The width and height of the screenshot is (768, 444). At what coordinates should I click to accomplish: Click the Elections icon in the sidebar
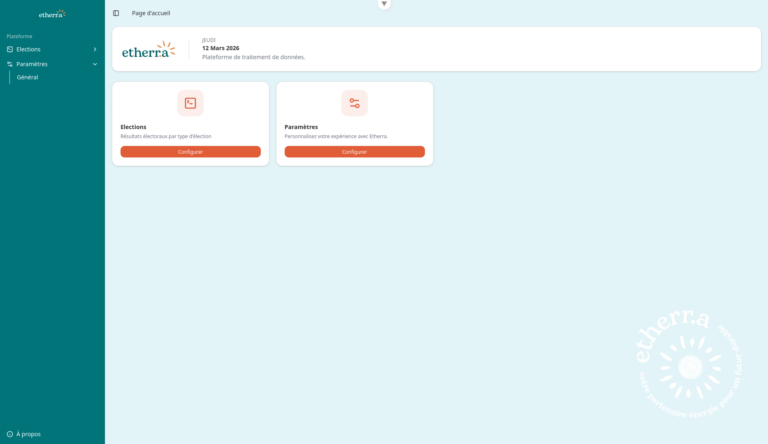(10, 49)
